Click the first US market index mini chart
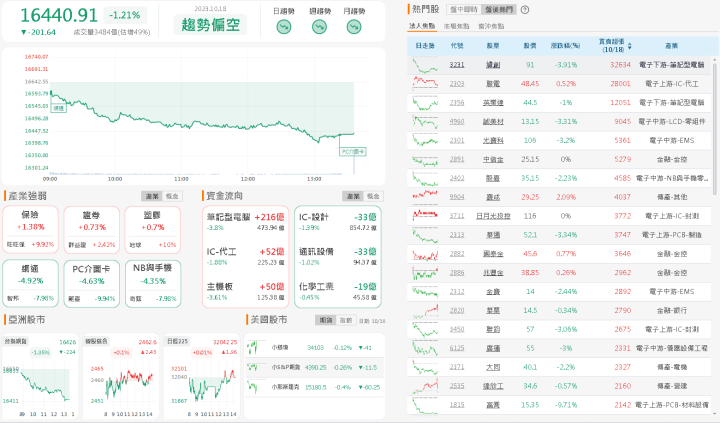The width and height of the screenshot is (720, 423). [x=255, y=347]
